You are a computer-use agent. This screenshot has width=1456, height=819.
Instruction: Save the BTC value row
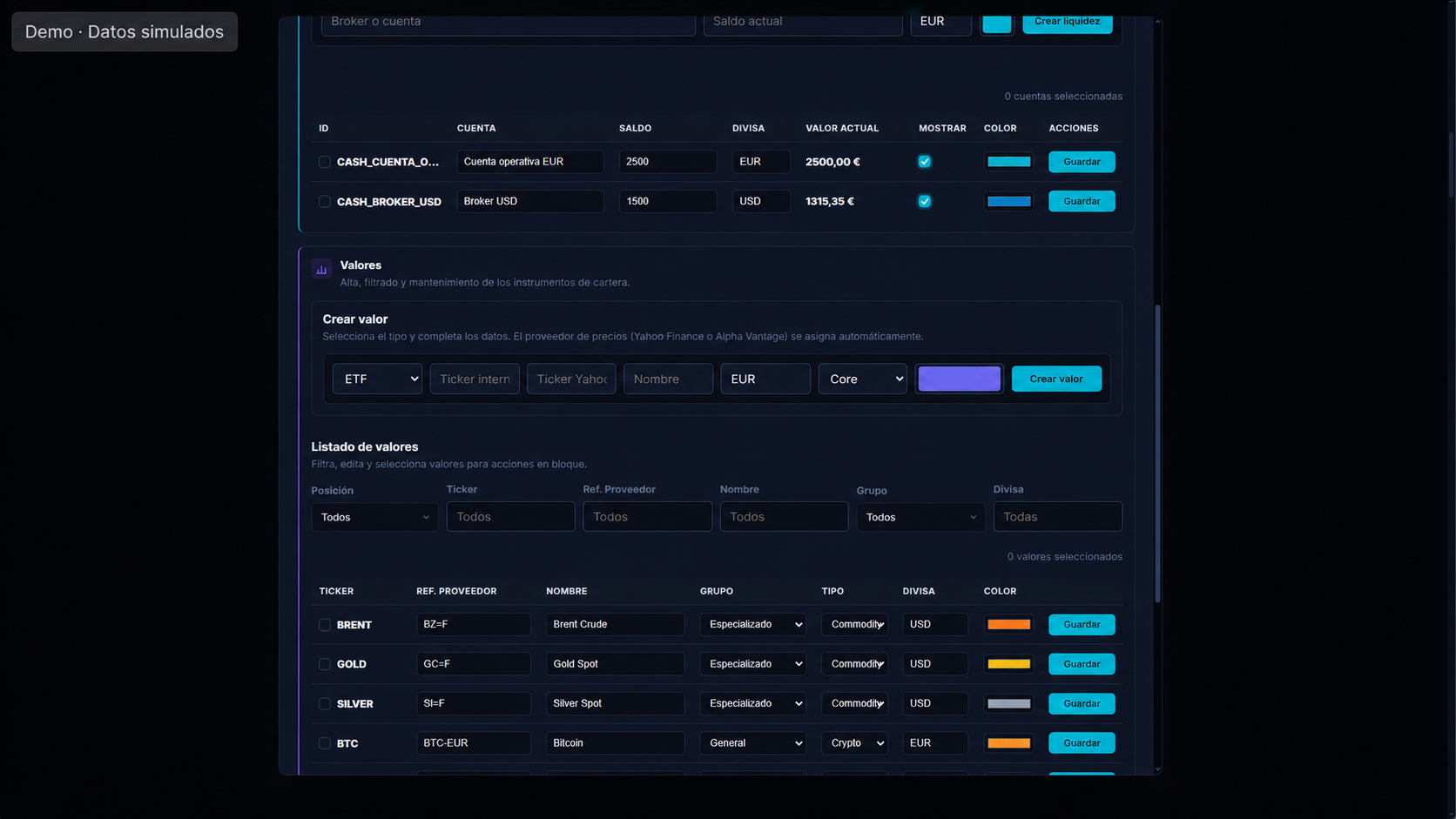point(1082,743)
